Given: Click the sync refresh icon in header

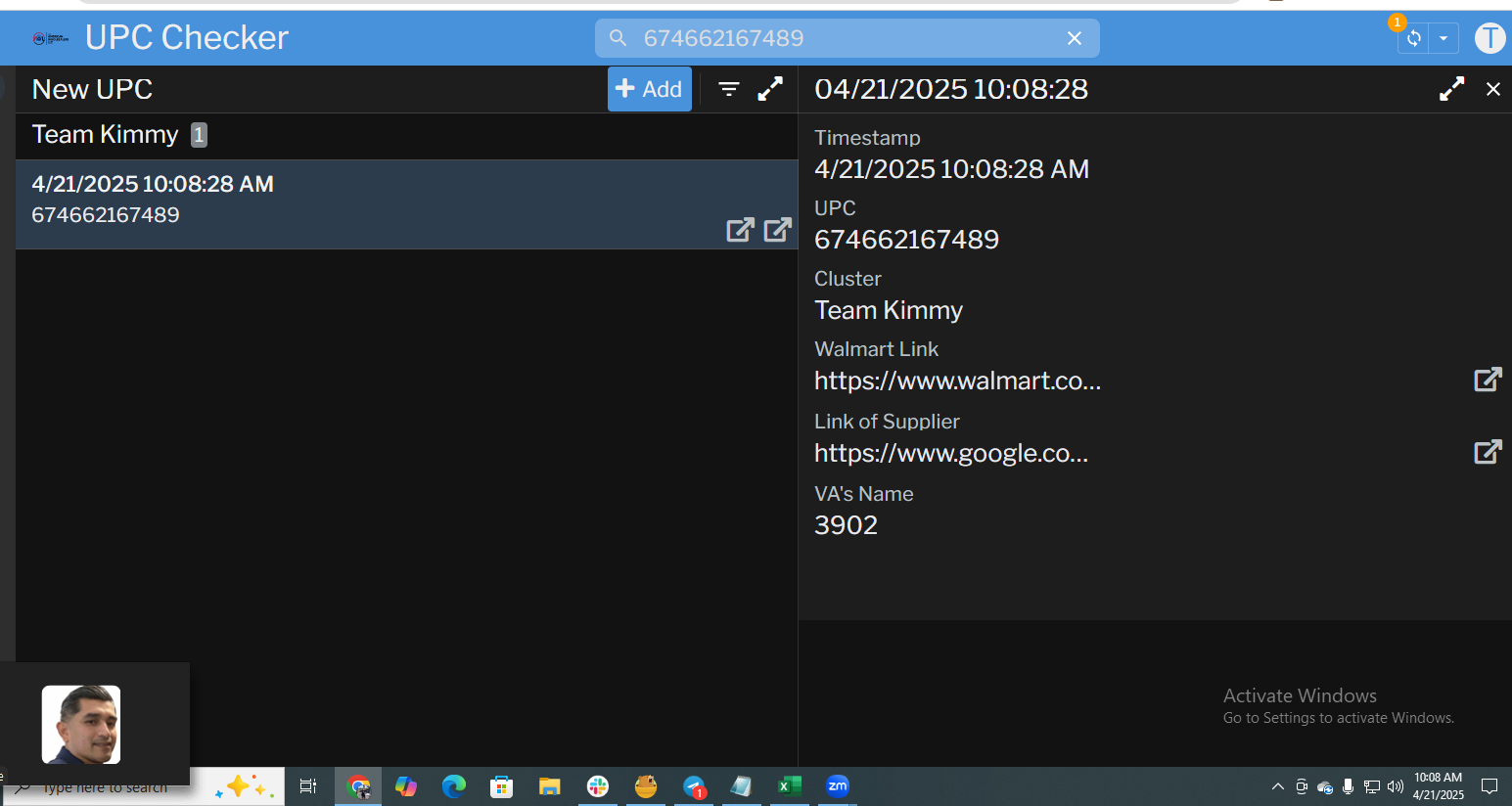Looking at the screenshot, I should [x=1413, y=38].
